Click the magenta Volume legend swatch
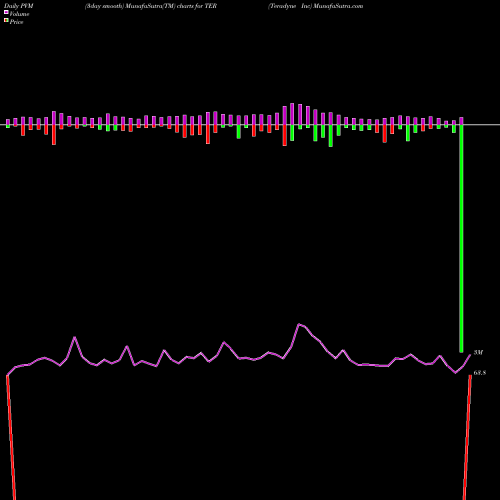This screenshot has height=500, width=500. click(6, 13)
